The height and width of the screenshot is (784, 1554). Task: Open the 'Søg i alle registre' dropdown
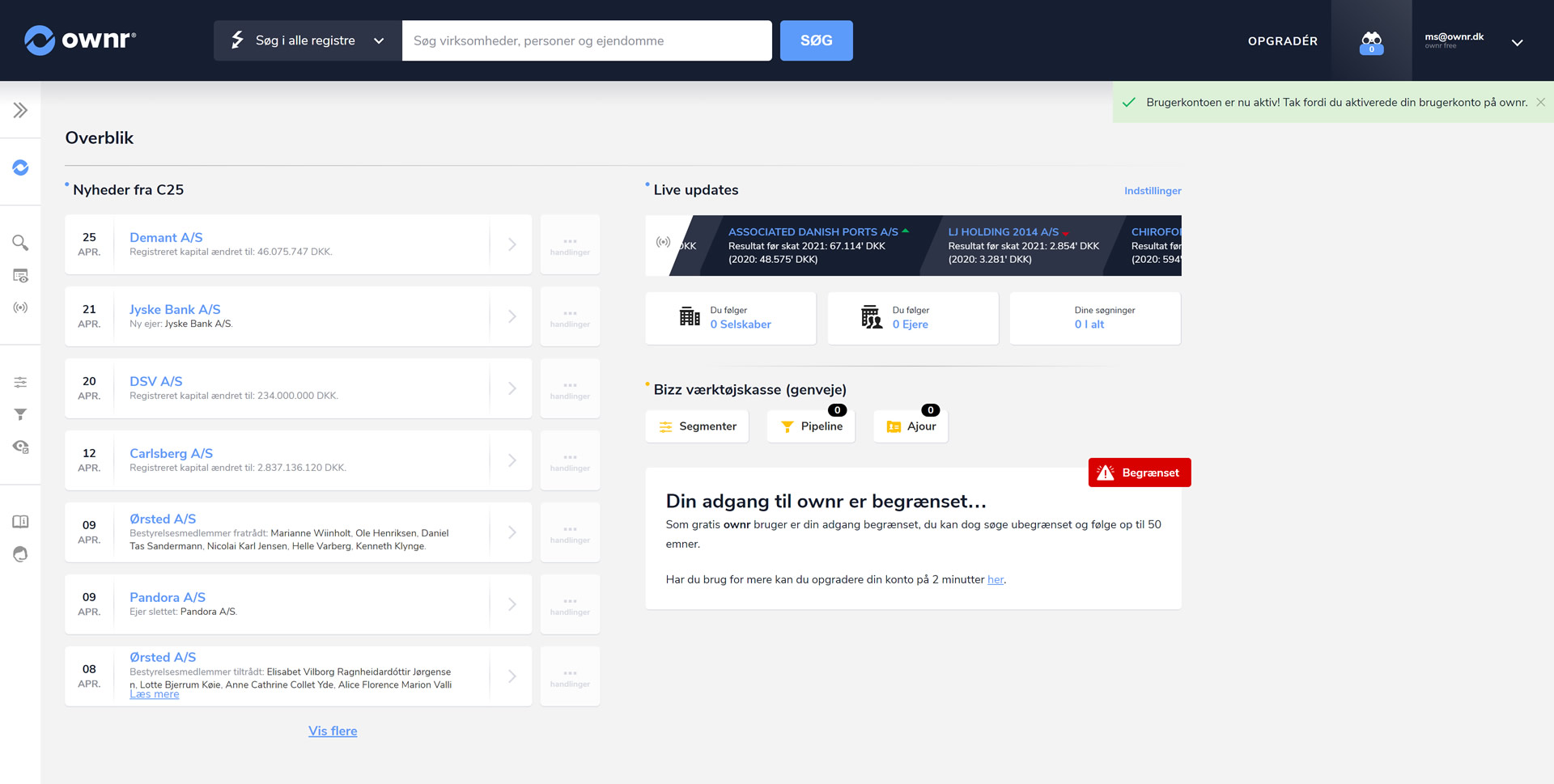coord(308,40)
